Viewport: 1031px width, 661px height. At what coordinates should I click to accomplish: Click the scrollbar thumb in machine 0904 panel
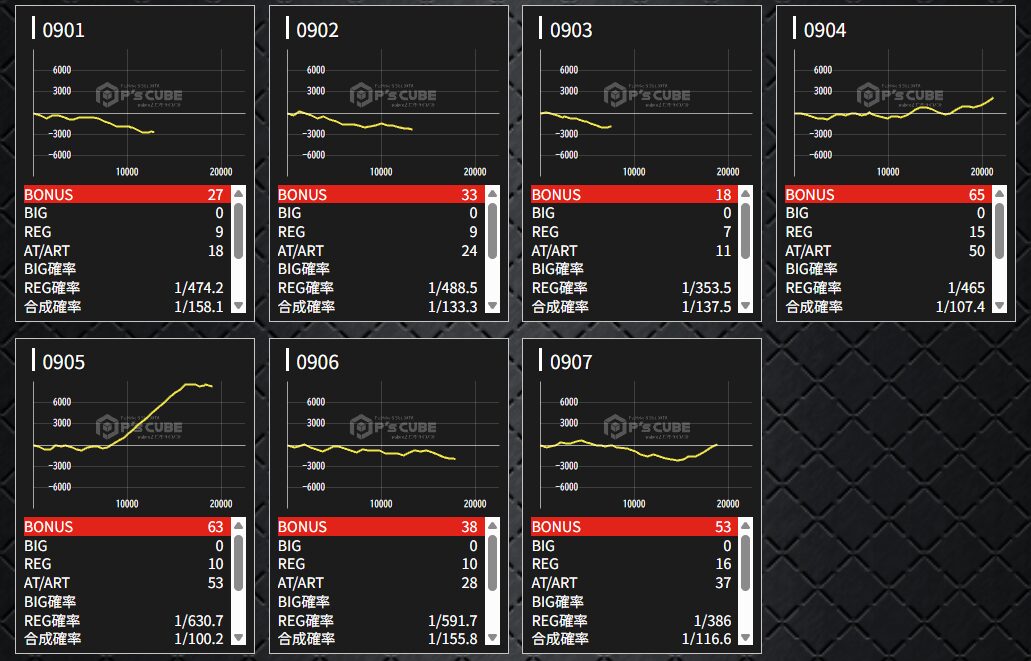[999, 231]
